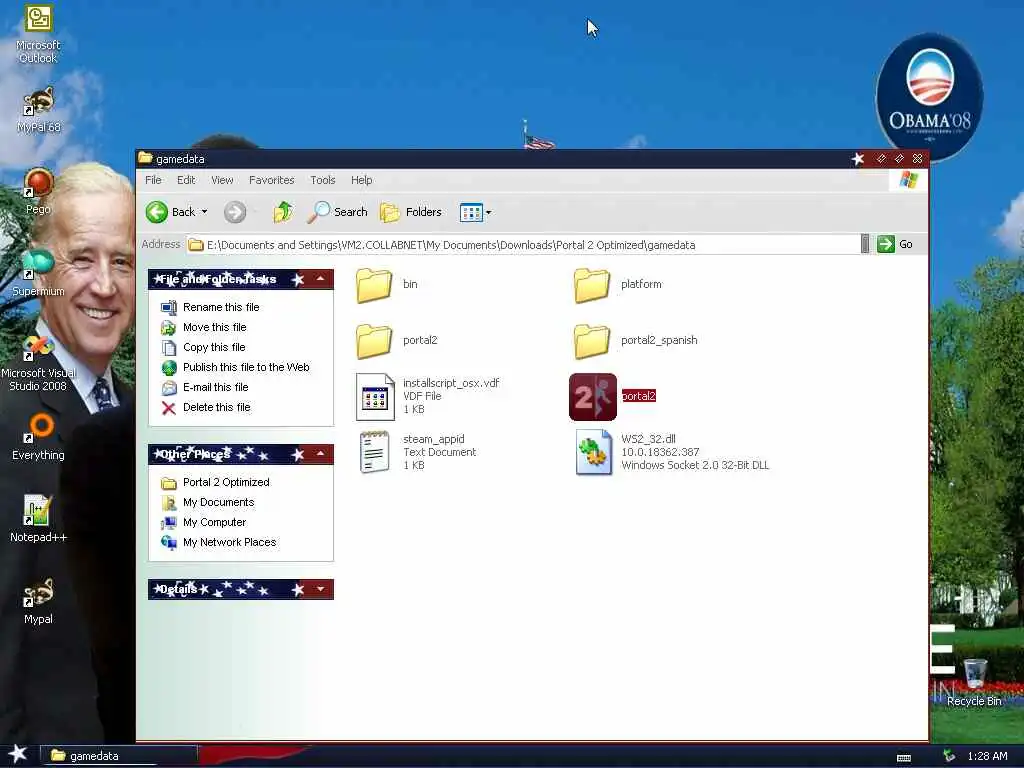Viewport: 1024px width, 768px height.
Task: Select the WS2_32.dll file icon
Action: click(x=594, y=452)
